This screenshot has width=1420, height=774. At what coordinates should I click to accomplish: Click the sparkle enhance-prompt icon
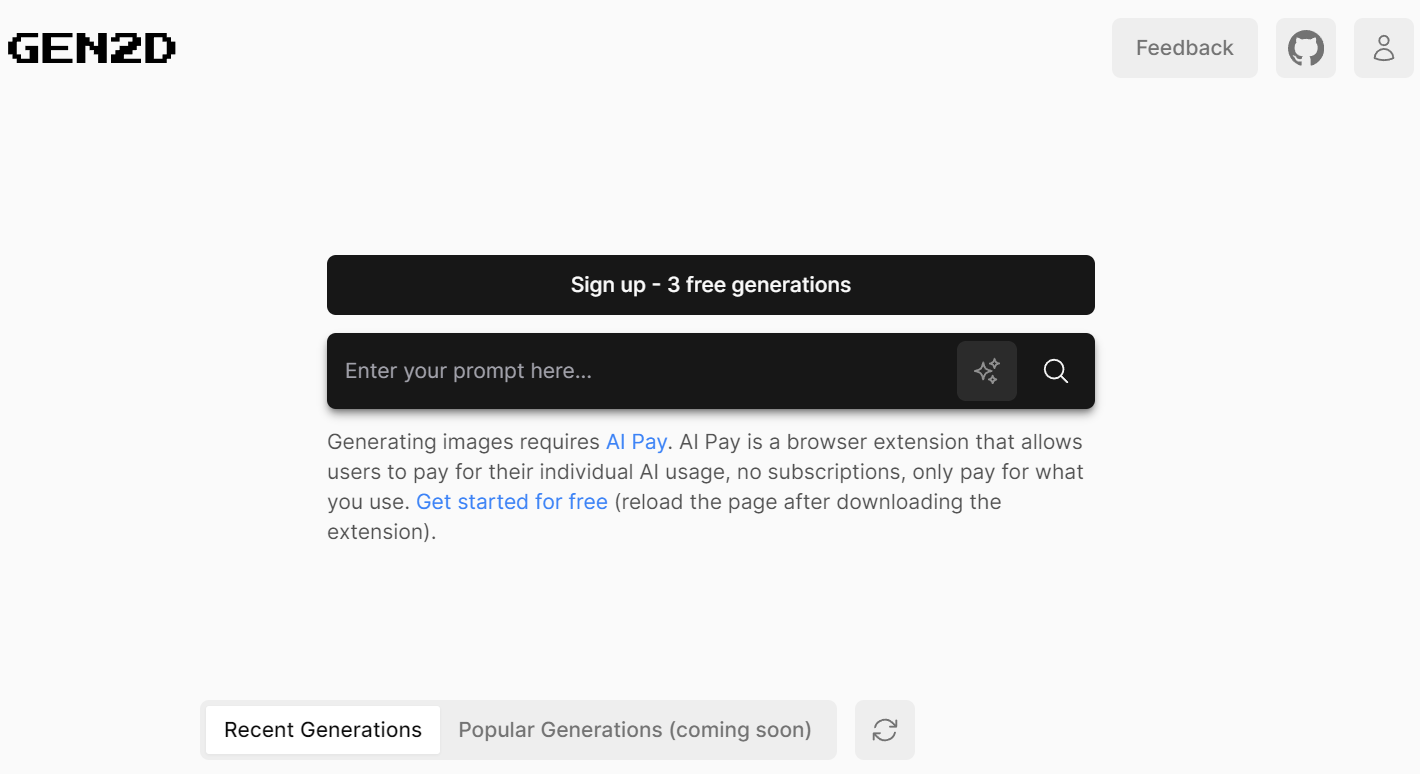pyautogui.click(x=987, y=371)
